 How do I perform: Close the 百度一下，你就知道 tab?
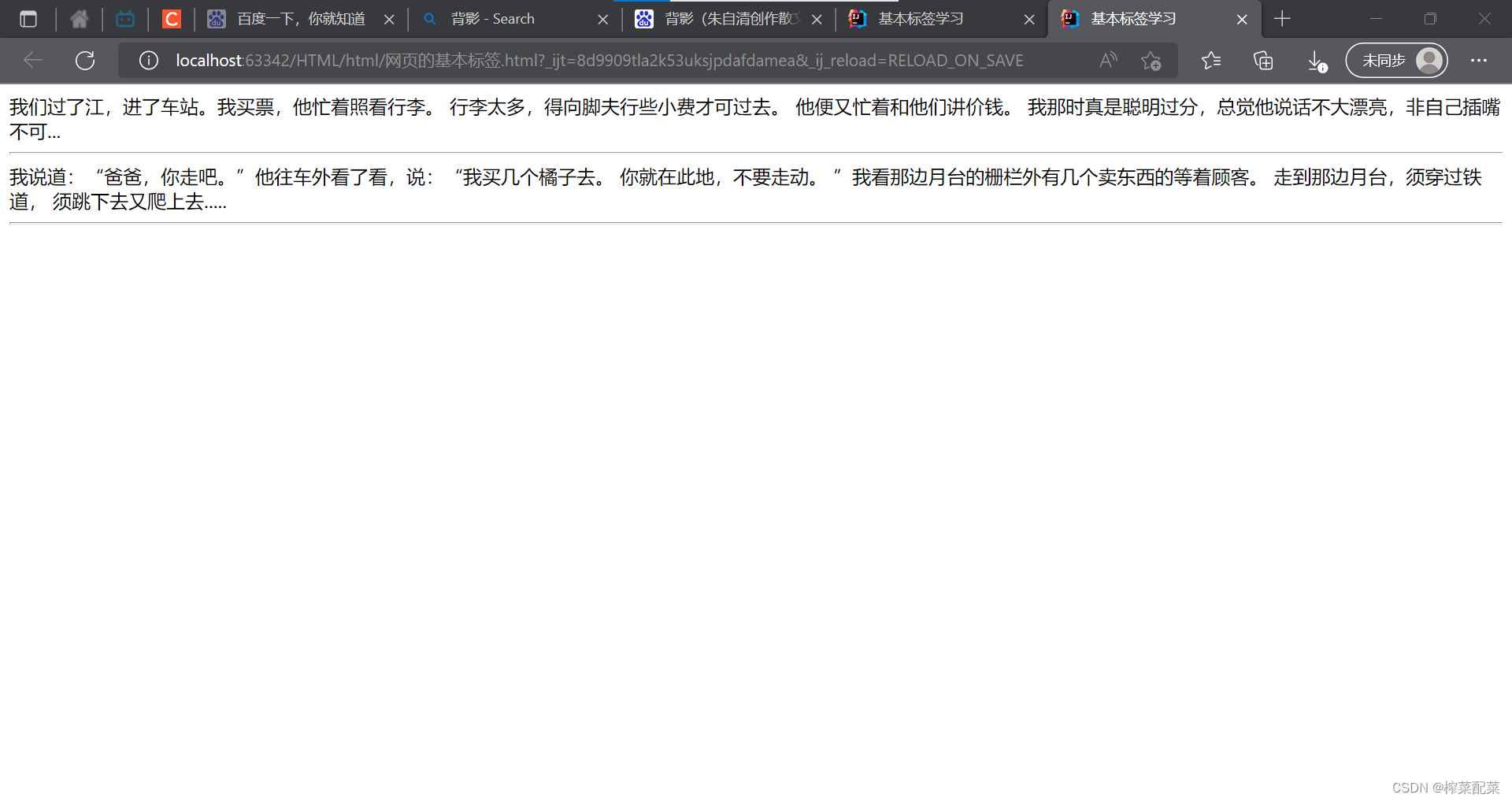pyautogui.click(x=389, y=19)
